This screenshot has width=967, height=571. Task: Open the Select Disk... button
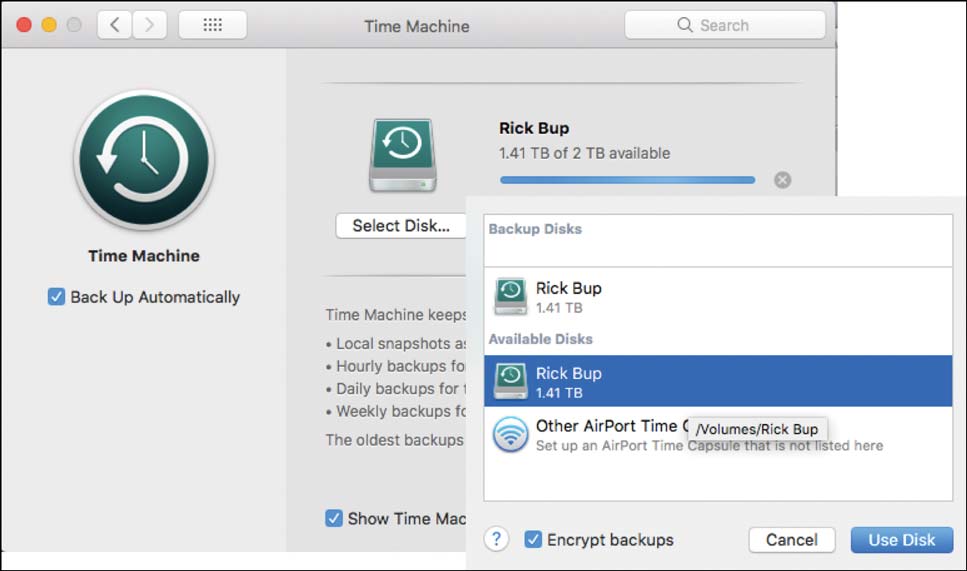(x=401, y=226)
